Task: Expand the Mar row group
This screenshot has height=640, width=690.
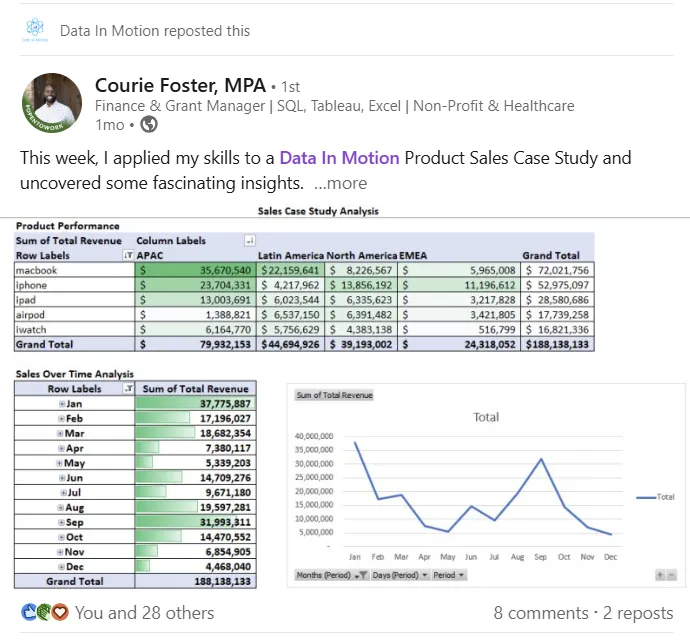Action: [x=60, y=434]
